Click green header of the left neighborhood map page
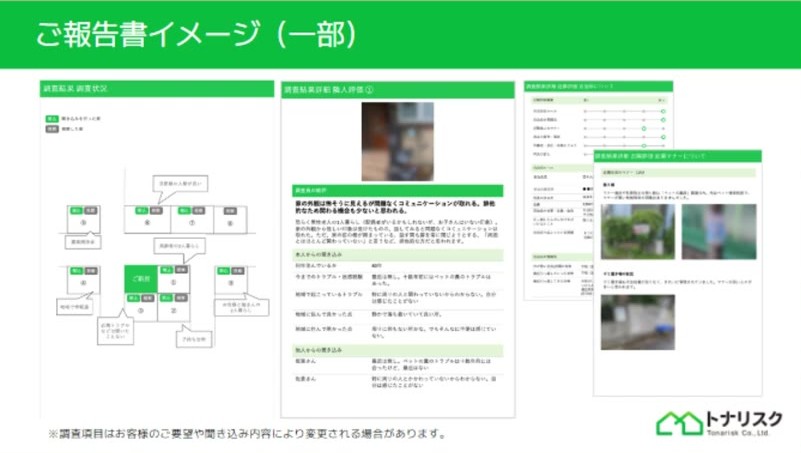The width and height of the screenshot is (801, 453). tap(157, 88)
